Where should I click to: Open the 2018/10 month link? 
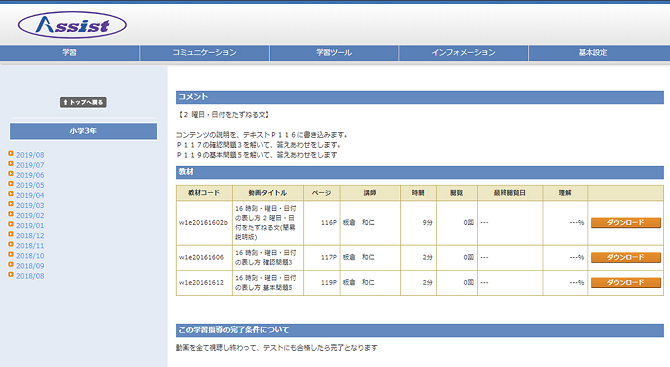[30, 256]
